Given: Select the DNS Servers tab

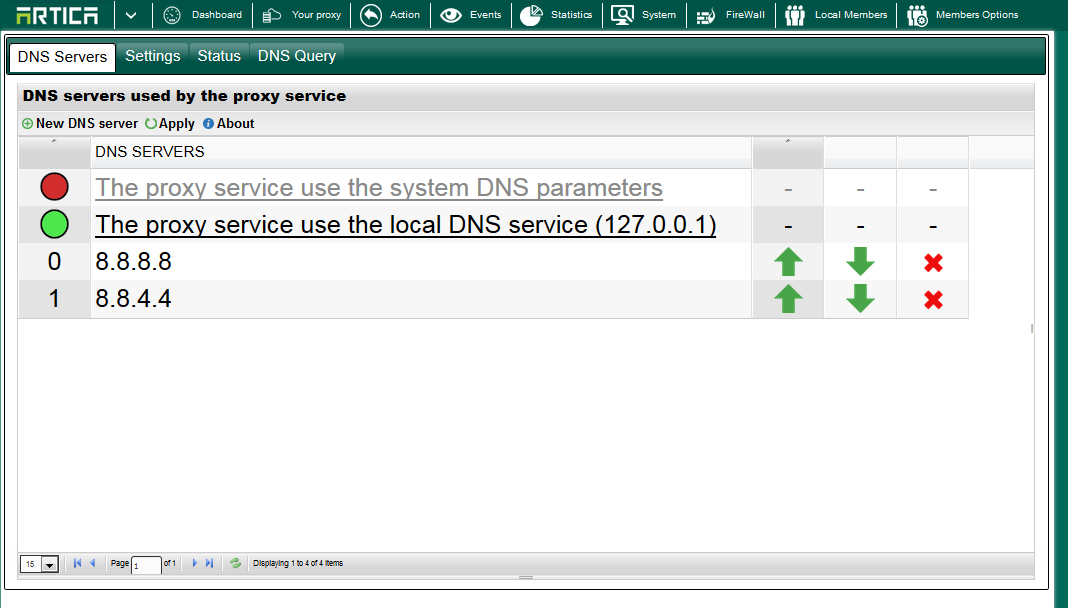Looking at the screenshot, I should point(62,57).
